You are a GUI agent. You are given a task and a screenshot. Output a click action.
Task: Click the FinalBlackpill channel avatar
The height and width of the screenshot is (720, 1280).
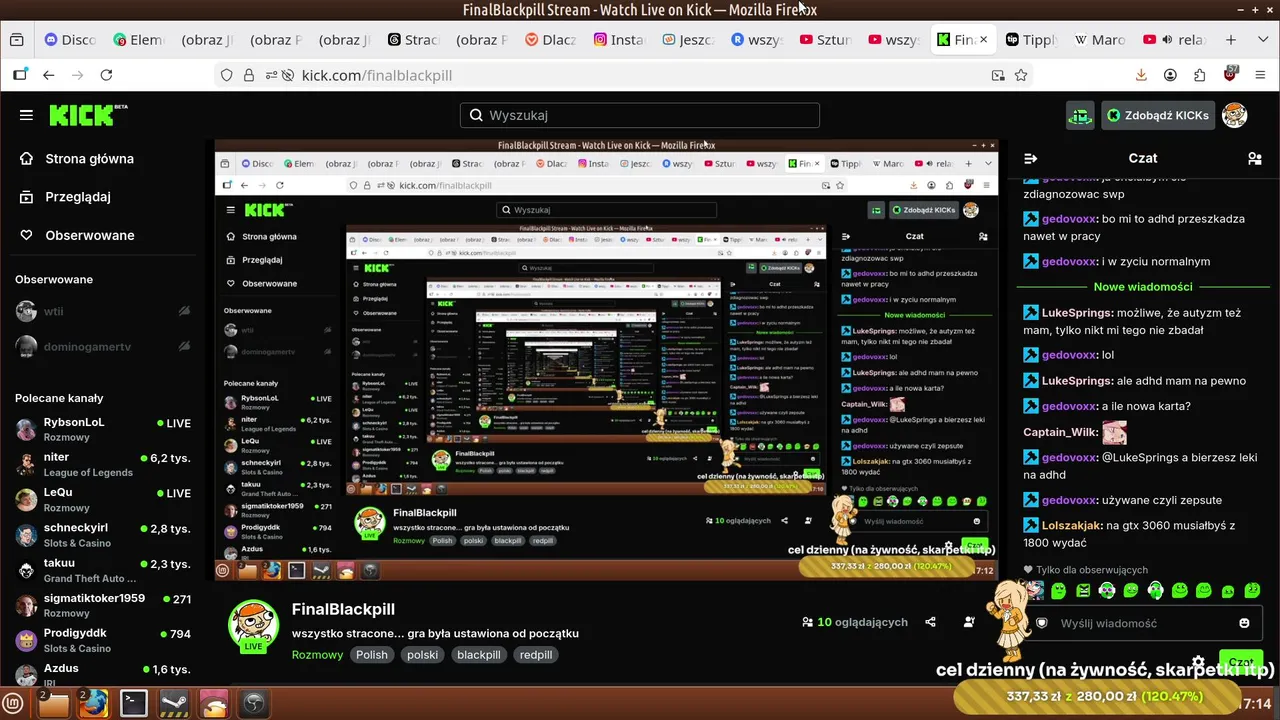[x=253, y=627]
